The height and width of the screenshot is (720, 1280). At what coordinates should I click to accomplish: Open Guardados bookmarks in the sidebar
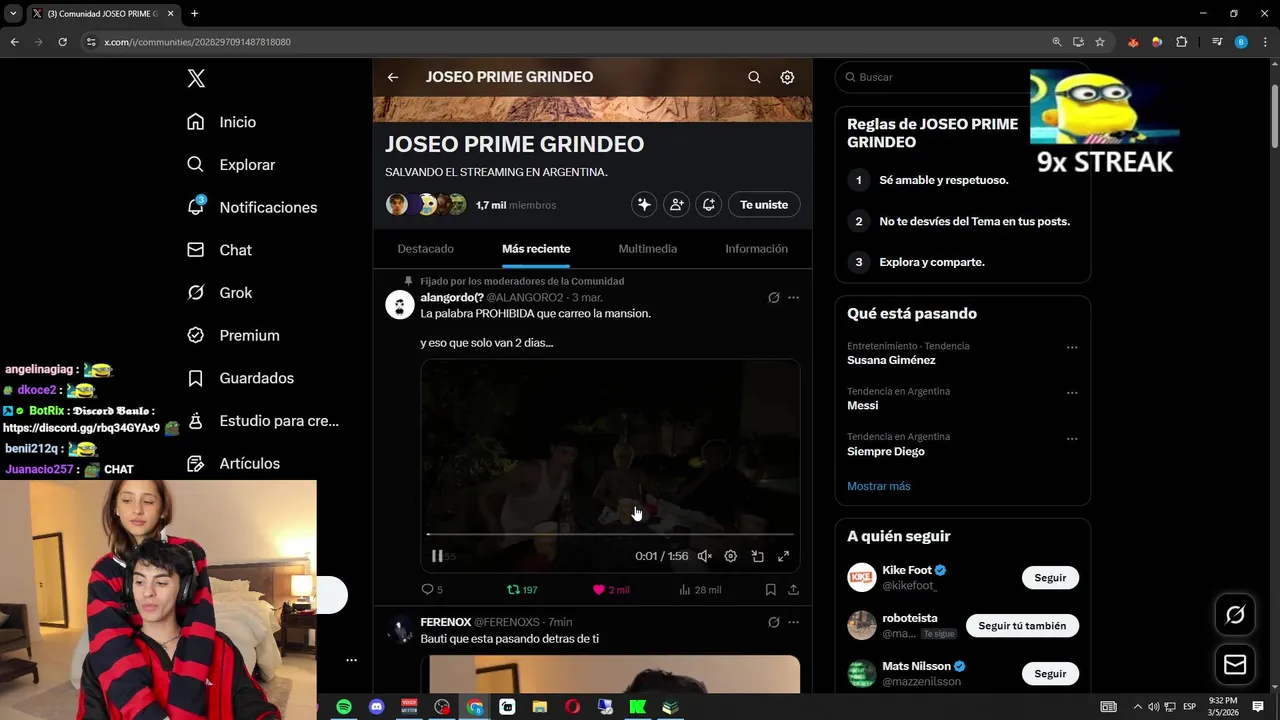pyautogui.click(x=240, y=378)
